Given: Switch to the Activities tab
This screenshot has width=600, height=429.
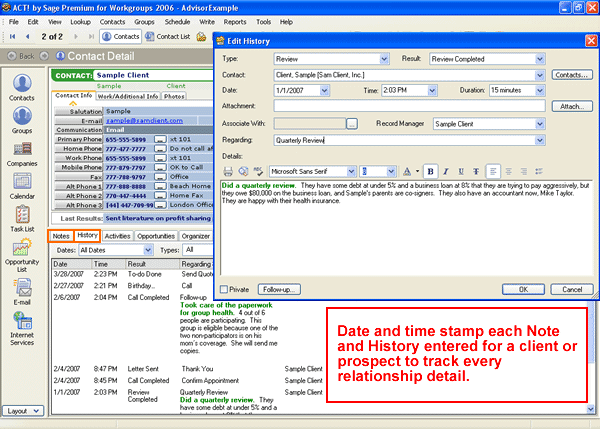Looking at the screenshot, I should click(x=117, y=236).
